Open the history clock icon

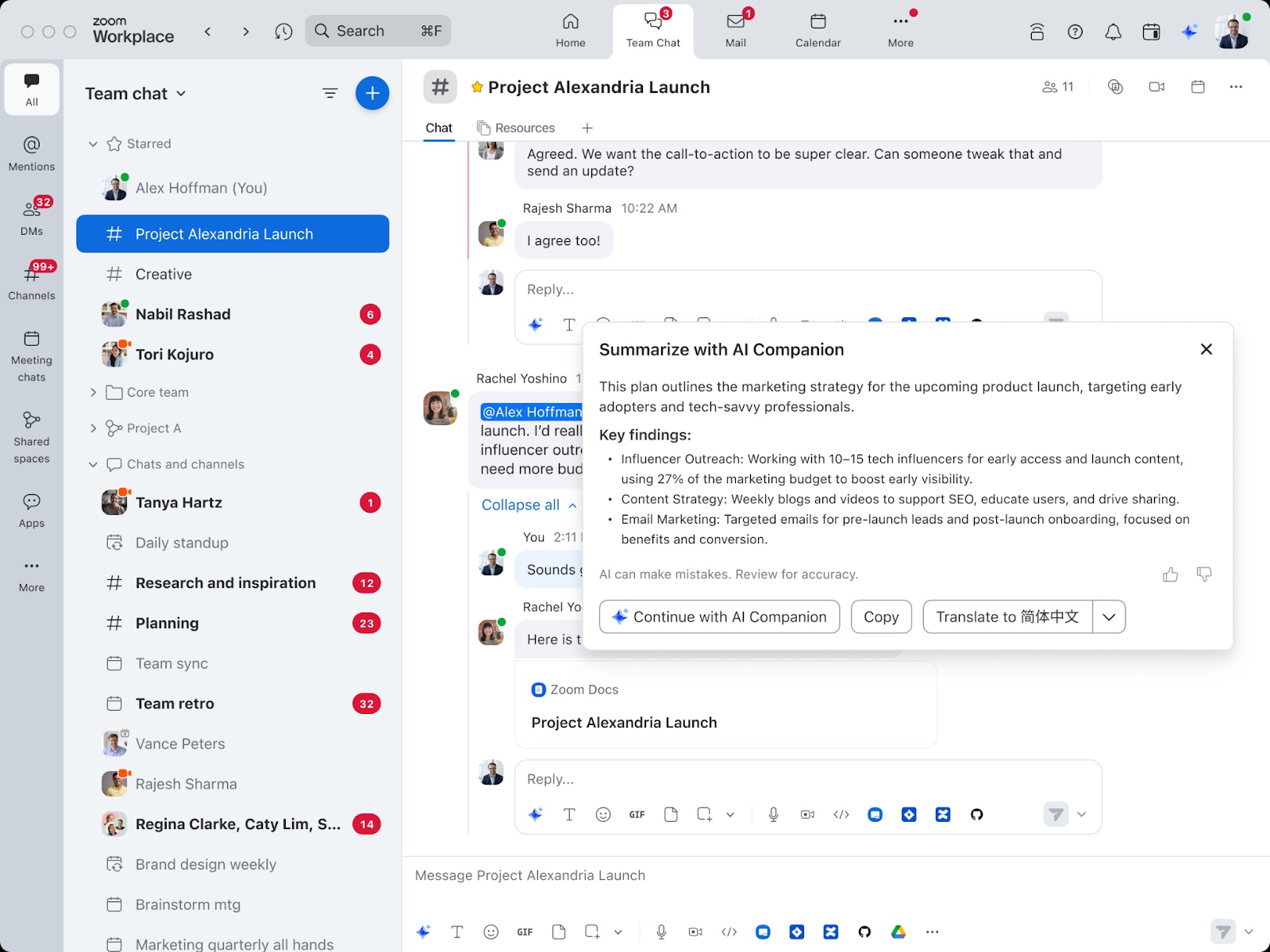[x=283, y=31]
